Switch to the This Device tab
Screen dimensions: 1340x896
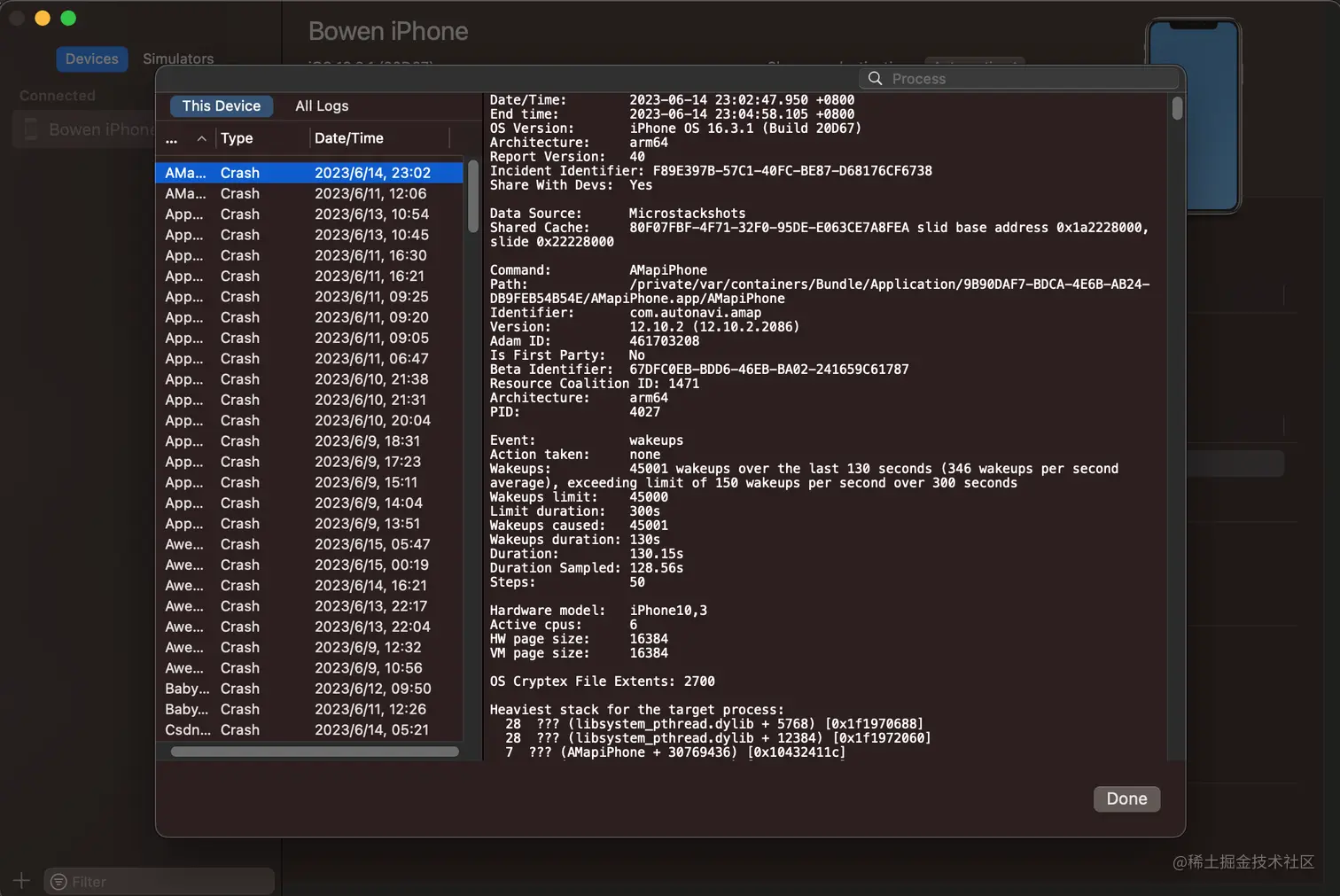[x=222, y=105]
